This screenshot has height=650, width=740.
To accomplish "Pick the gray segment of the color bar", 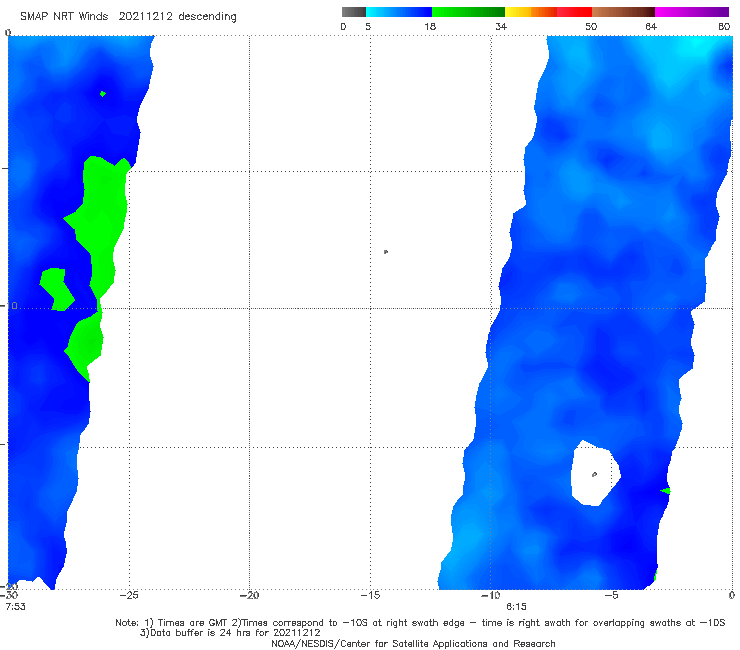I will [354, 12].
